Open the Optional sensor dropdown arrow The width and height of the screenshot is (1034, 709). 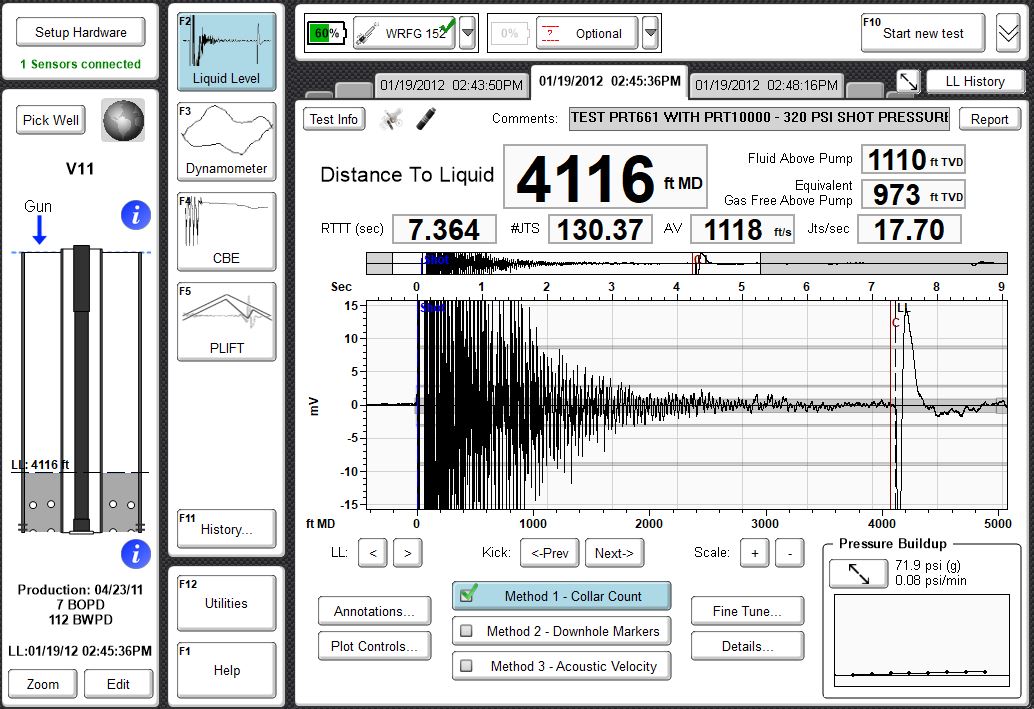point(651,33)
